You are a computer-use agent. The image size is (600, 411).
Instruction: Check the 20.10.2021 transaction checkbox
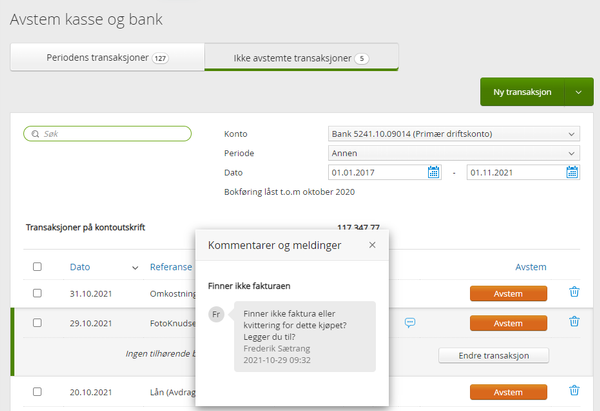pos(37,392)
